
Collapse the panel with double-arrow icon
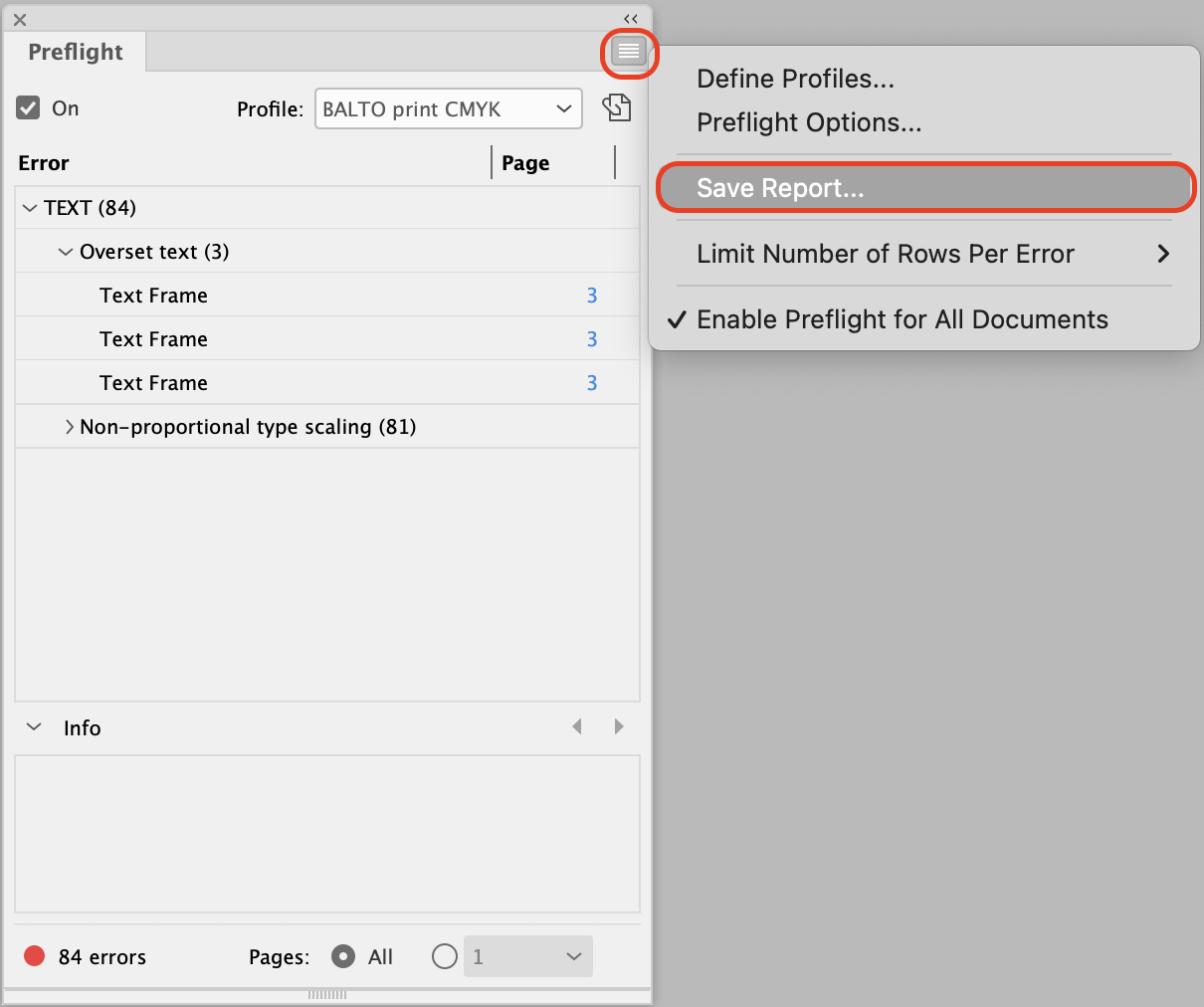point(630,19)
